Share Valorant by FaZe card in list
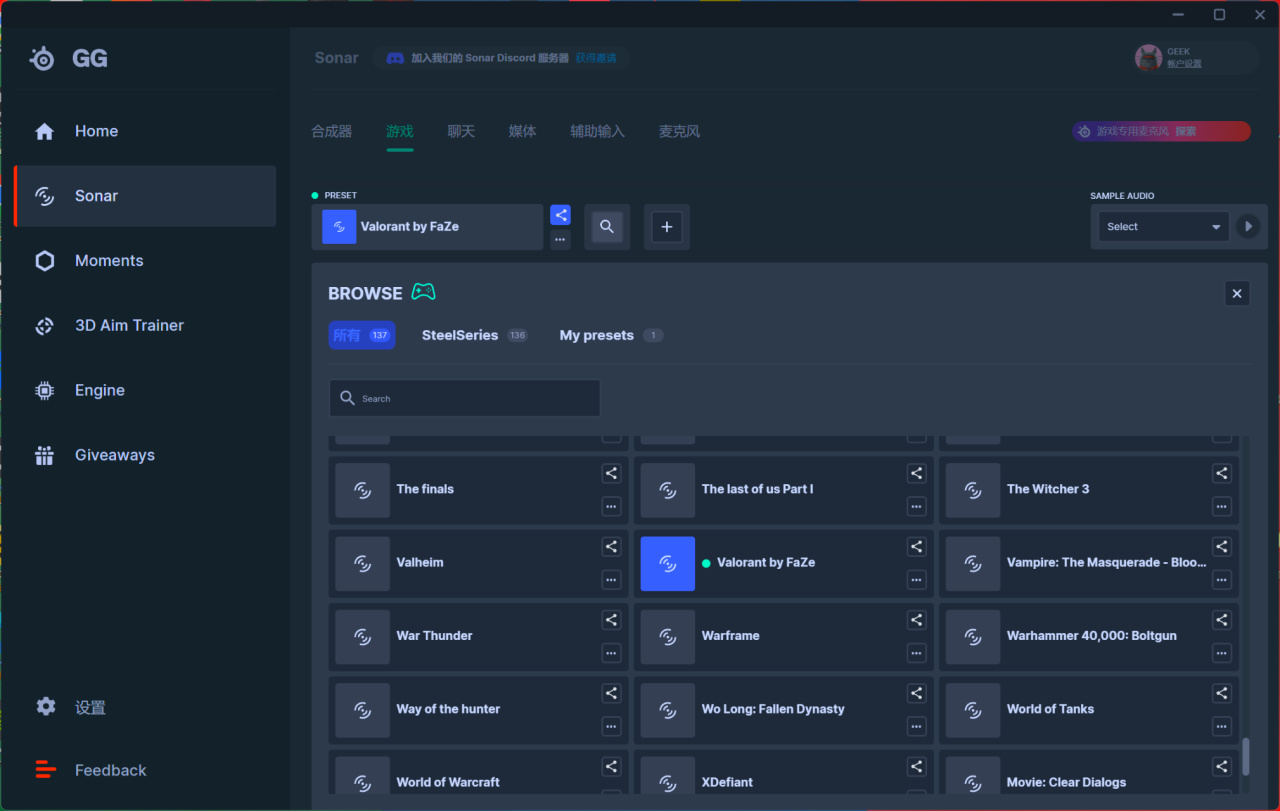The height and width of the screenshot is (811, 1280). (916, 546)
